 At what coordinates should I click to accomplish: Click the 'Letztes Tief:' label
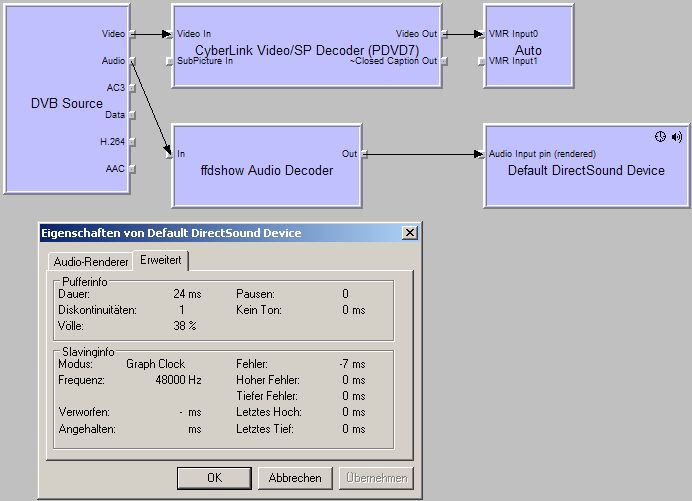tap(264, 429)
